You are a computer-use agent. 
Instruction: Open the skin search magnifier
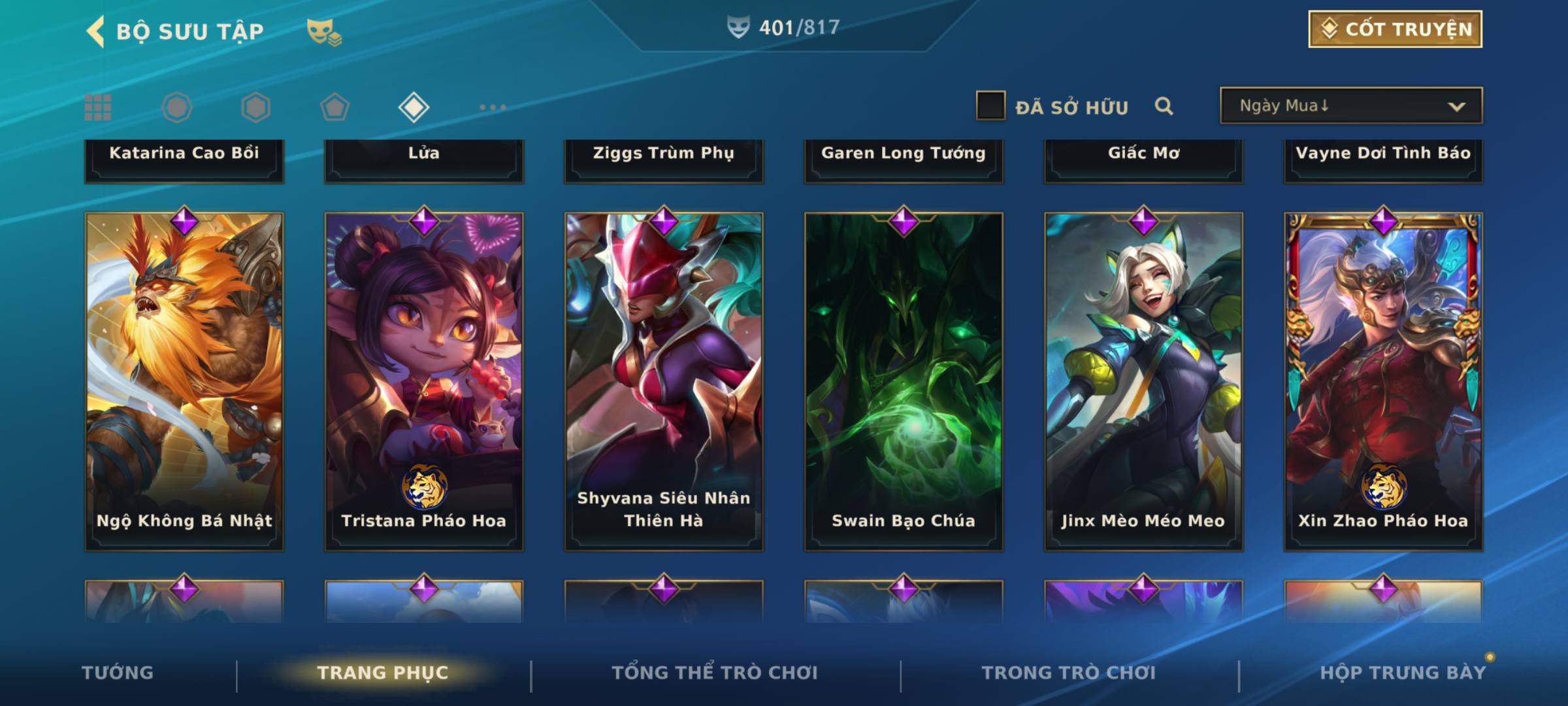(x=1164, y=106)
